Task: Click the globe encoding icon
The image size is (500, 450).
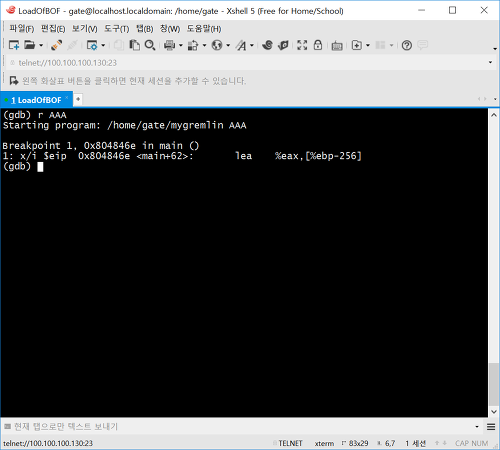Action: point(217,45)
